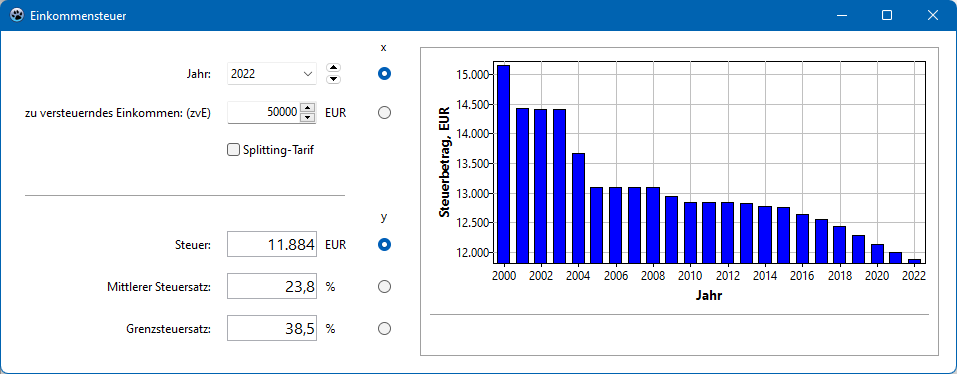Click the income field showing 50000
957x374 pixels.
click(x=264, y=112)
